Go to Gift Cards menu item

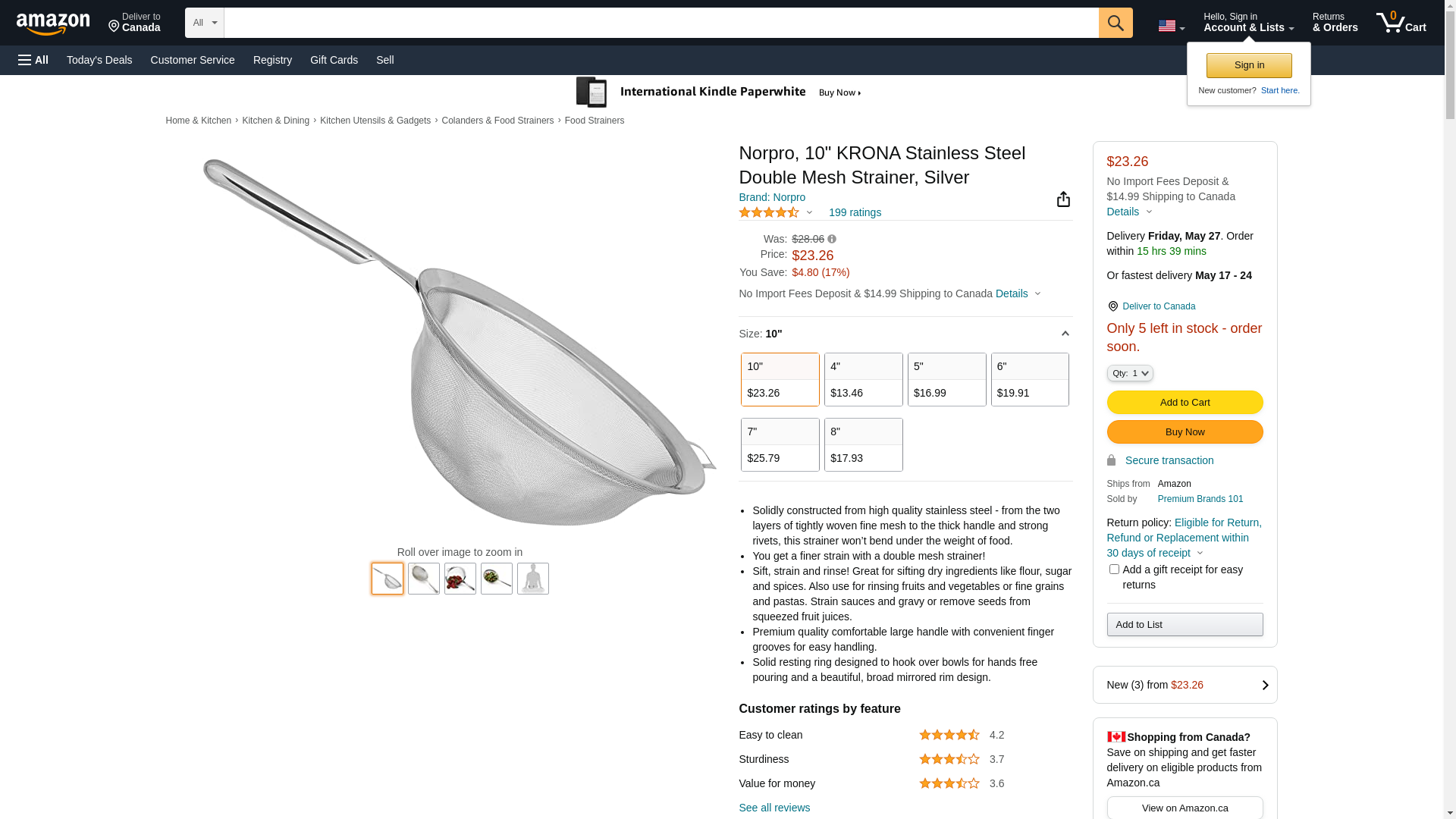[334, 60]
